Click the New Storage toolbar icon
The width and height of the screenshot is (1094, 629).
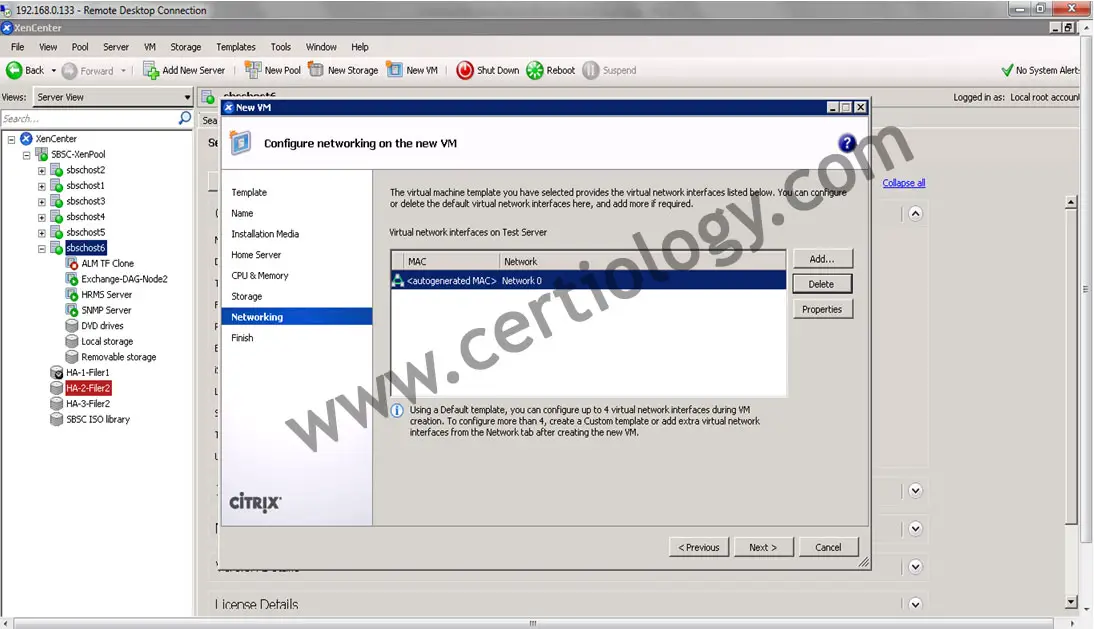(x=316, y=70)
